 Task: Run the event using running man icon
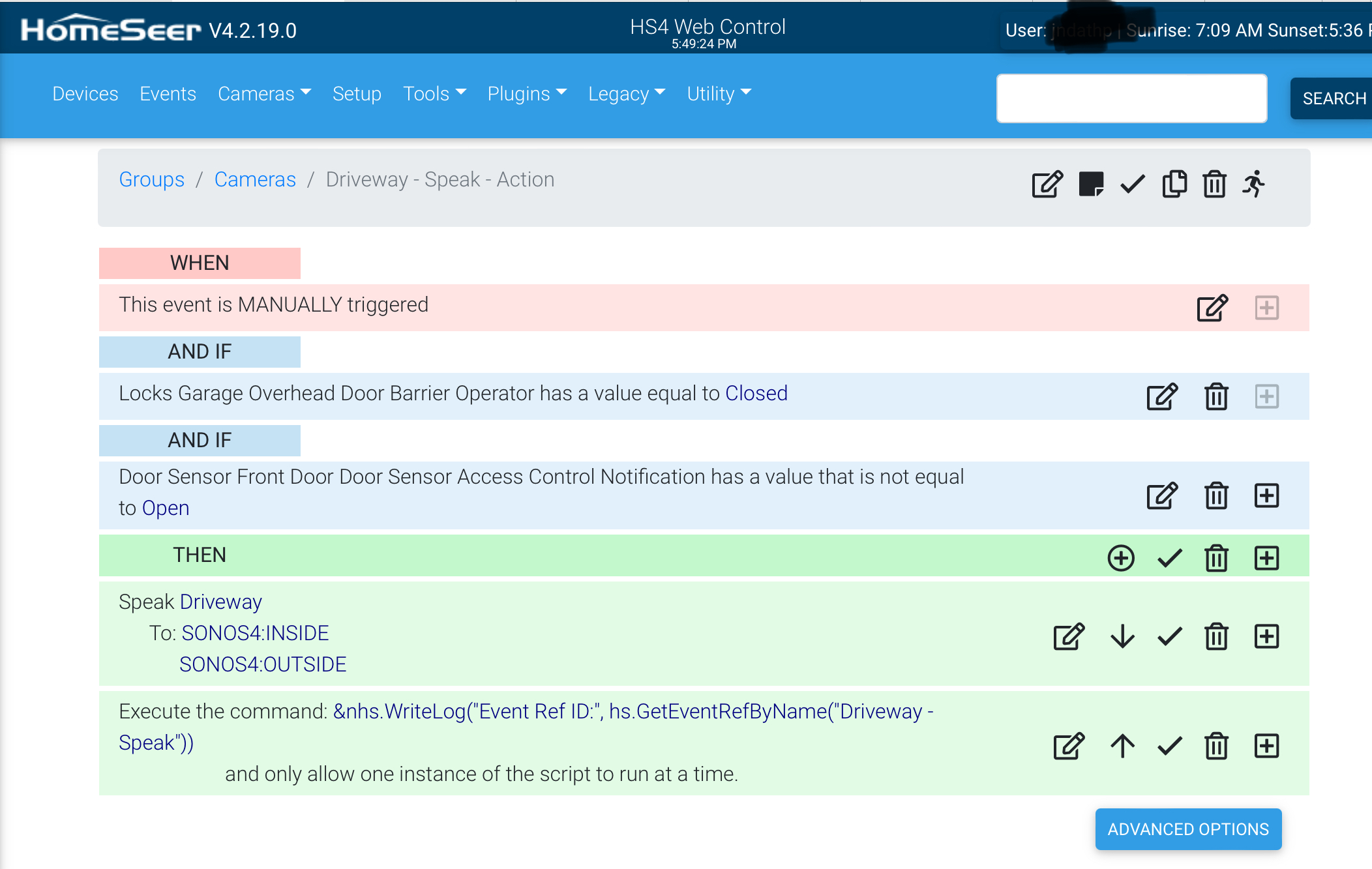(x=1253, y=184)
